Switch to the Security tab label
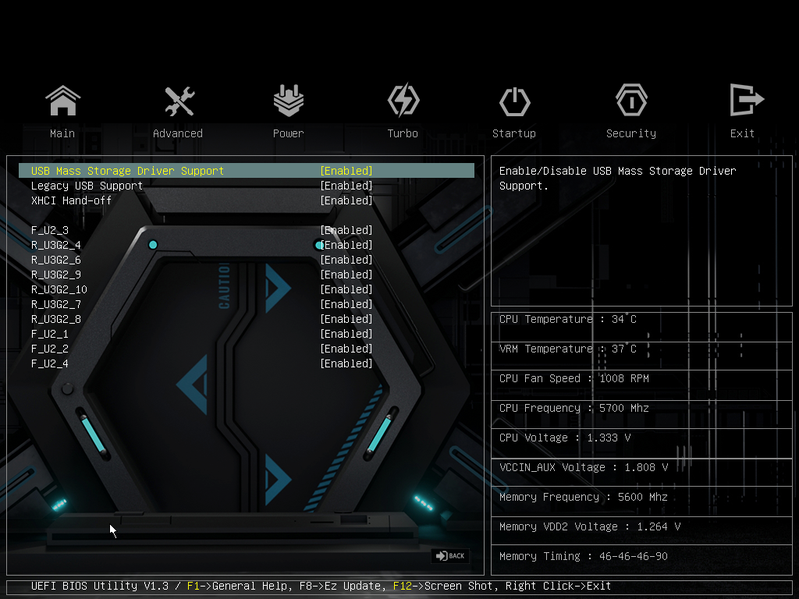 pos(631,134)
